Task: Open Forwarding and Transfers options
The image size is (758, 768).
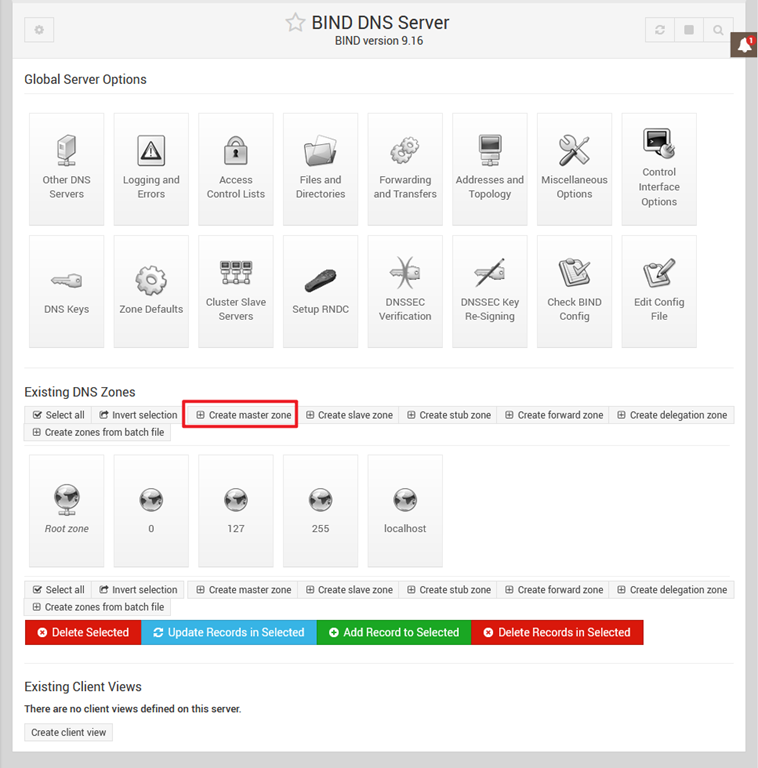Action: 405,169
